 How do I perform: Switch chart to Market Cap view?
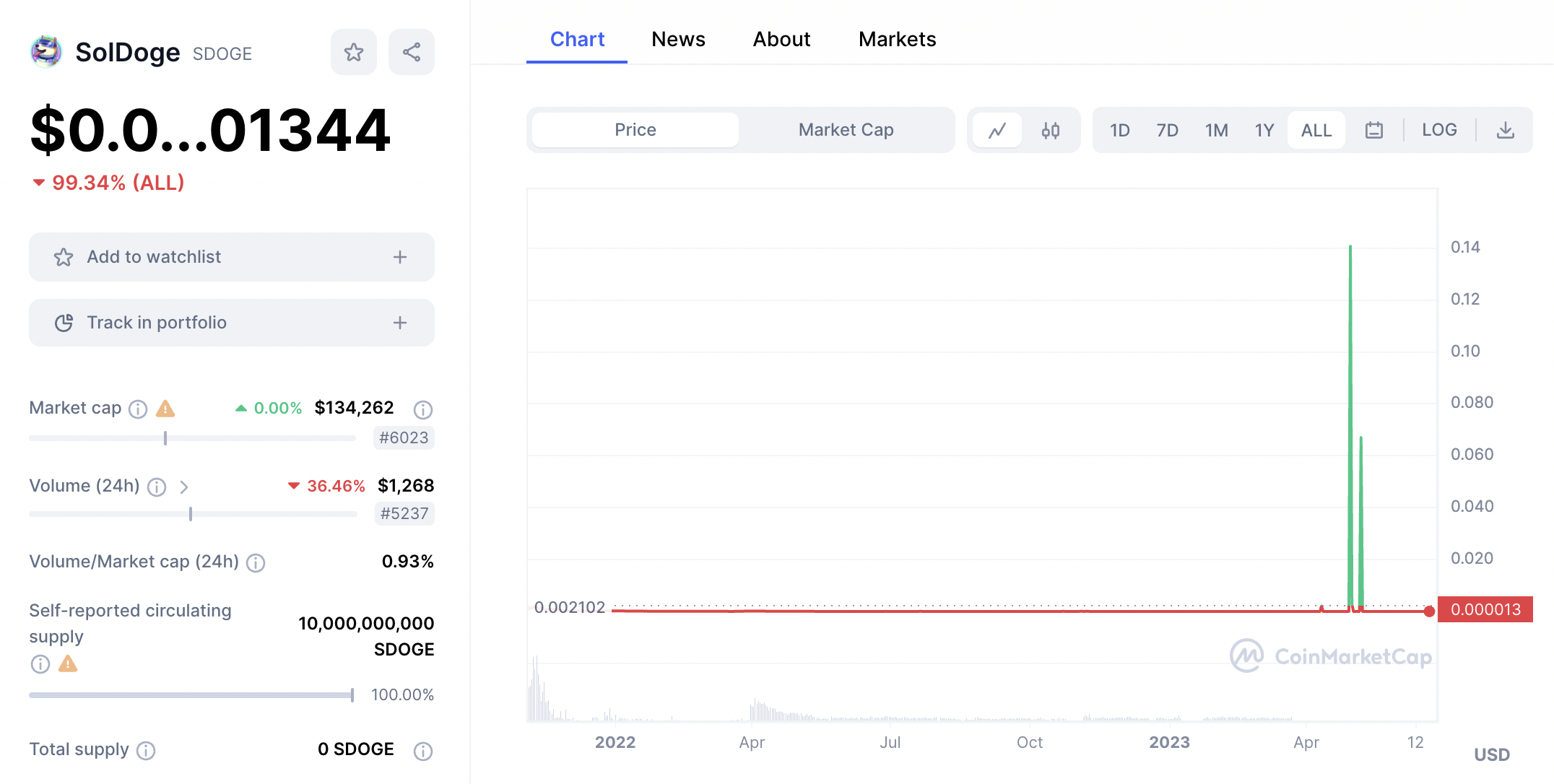(x=846, y=130)
